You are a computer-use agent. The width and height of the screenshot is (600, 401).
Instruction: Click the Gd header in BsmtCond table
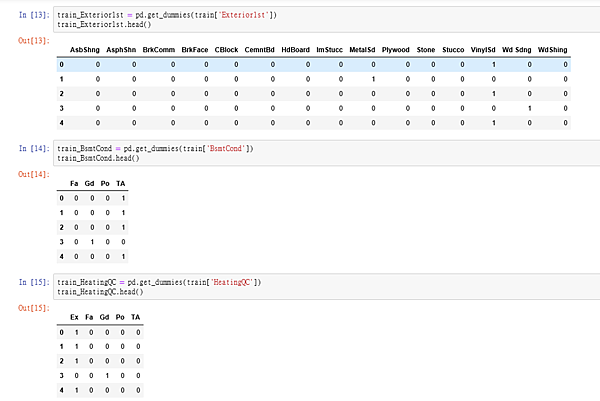click(90, 184)
